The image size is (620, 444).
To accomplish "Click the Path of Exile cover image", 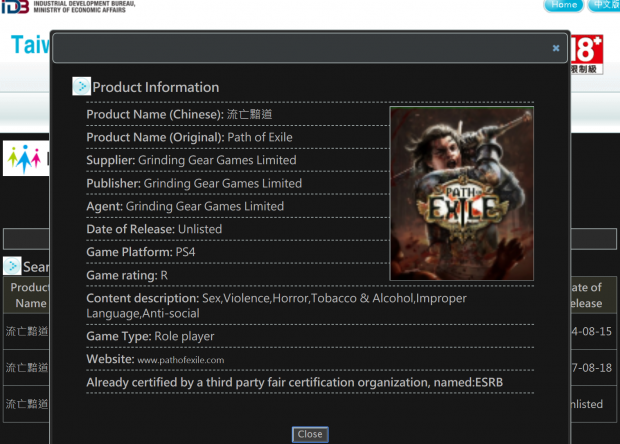I will (x=461, y=193).
